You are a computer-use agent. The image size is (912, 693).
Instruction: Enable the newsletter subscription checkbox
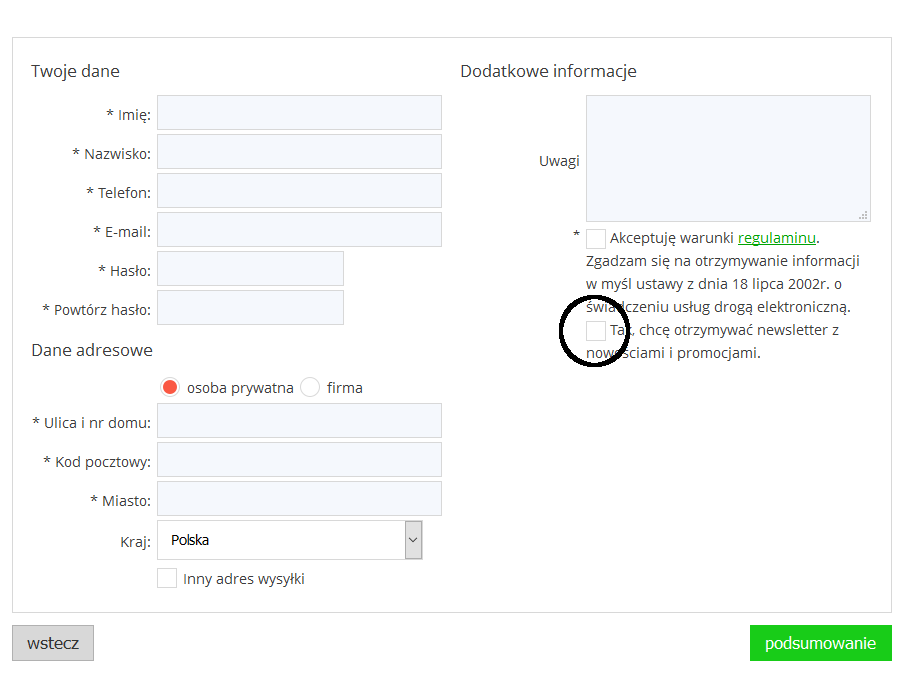[596, 330]
